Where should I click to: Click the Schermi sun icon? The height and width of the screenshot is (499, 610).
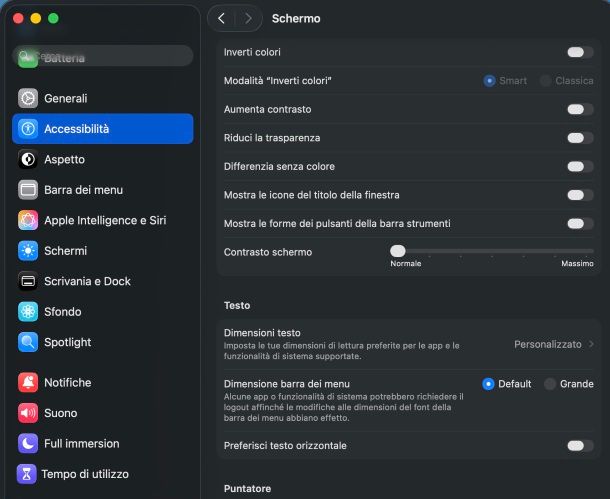(28, 251)
